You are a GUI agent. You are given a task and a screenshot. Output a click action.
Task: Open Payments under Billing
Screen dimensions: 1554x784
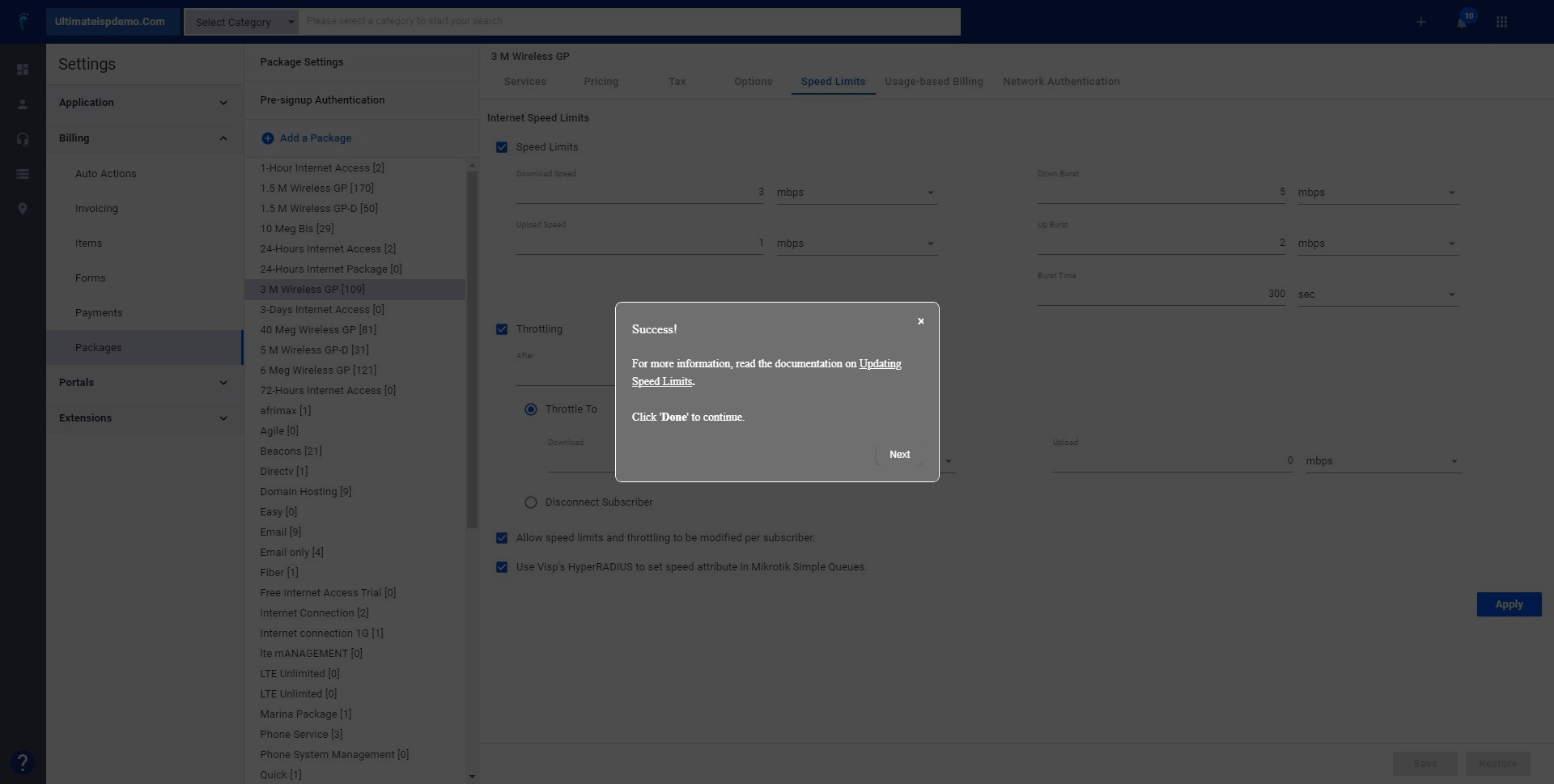(x=99, y=313)
